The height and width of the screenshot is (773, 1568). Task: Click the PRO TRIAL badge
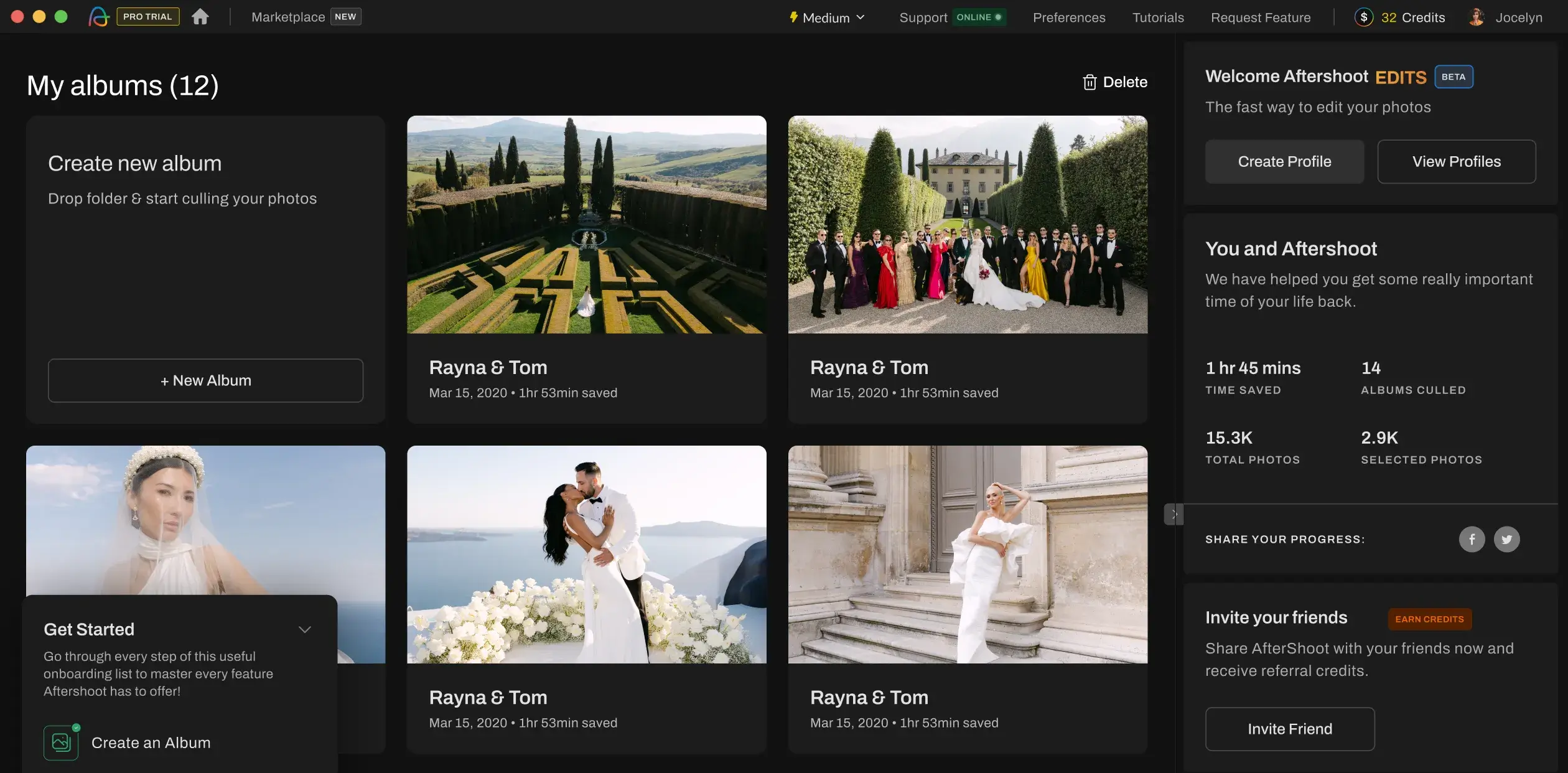[x=148, y=16]
